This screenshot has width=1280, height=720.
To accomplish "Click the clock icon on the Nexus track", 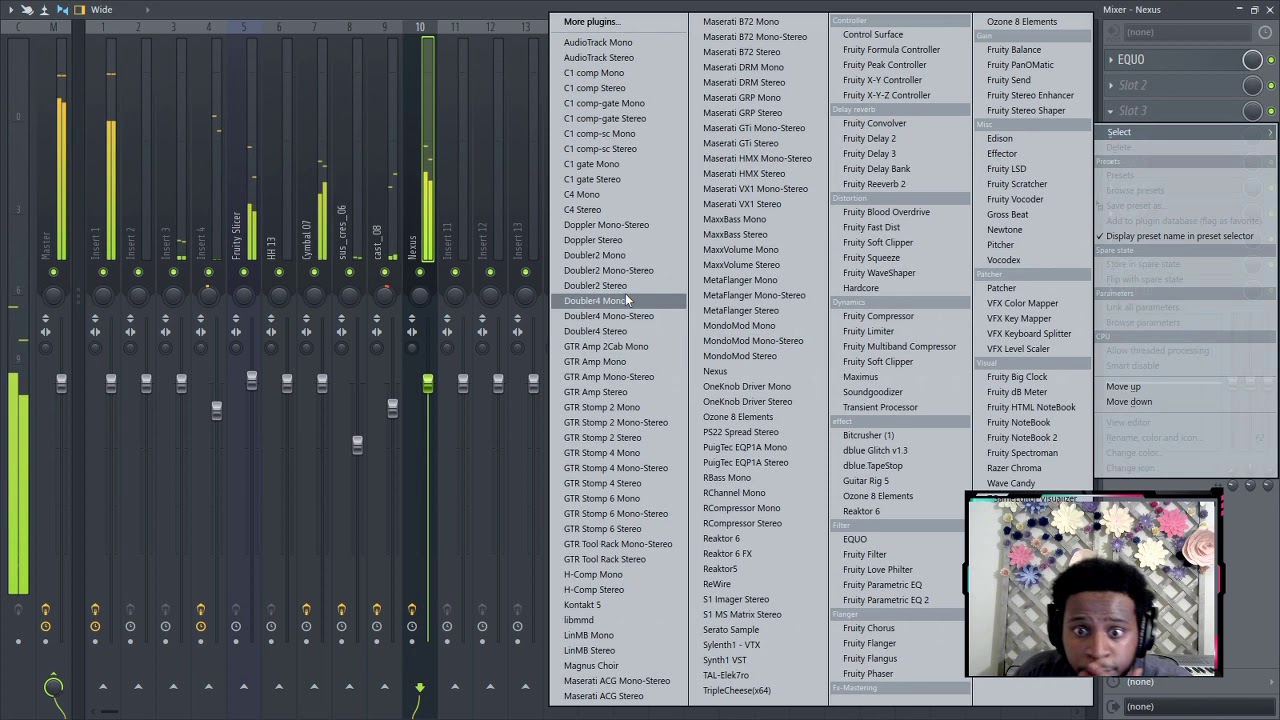I will tap(412, 627).
